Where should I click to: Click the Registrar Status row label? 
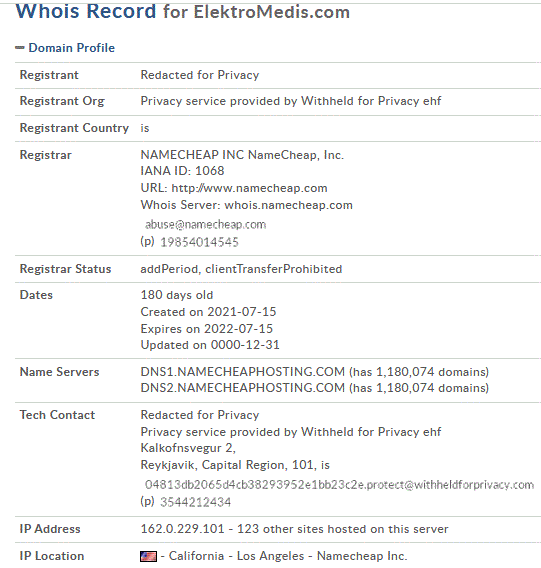65,269
